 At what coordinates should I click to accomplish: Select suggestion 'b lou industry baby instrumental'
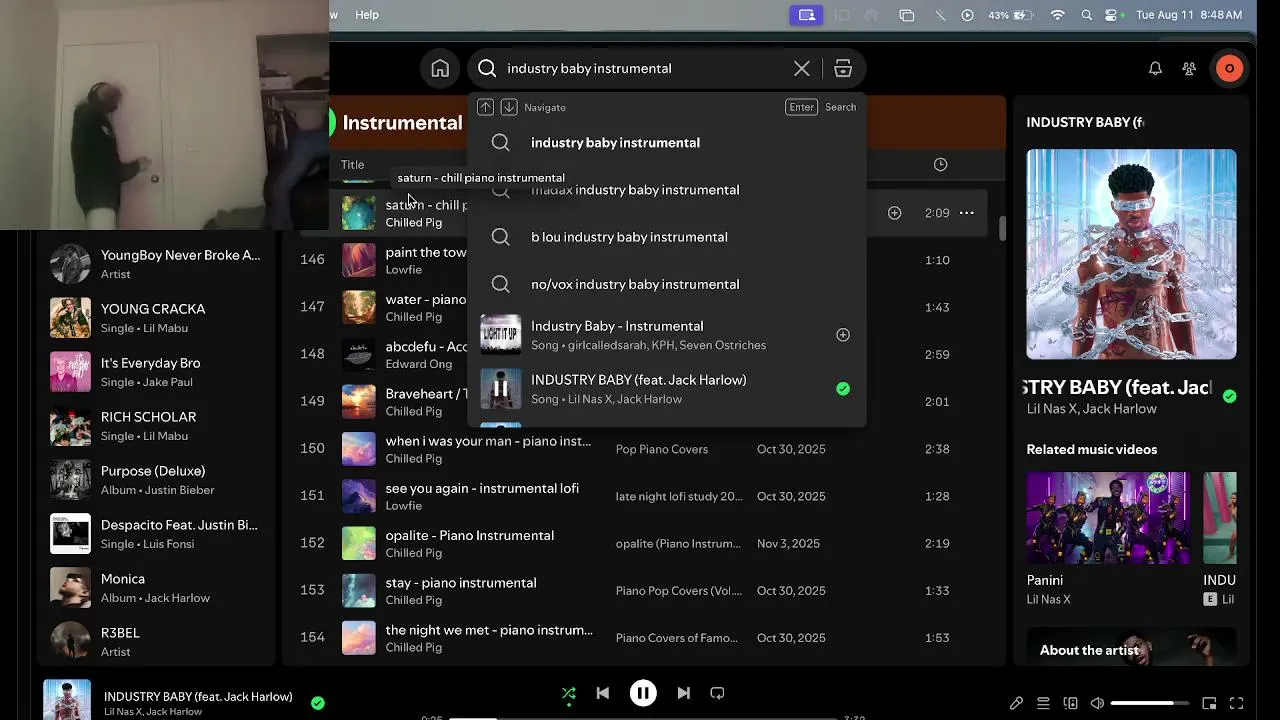[x=666, y=237]
